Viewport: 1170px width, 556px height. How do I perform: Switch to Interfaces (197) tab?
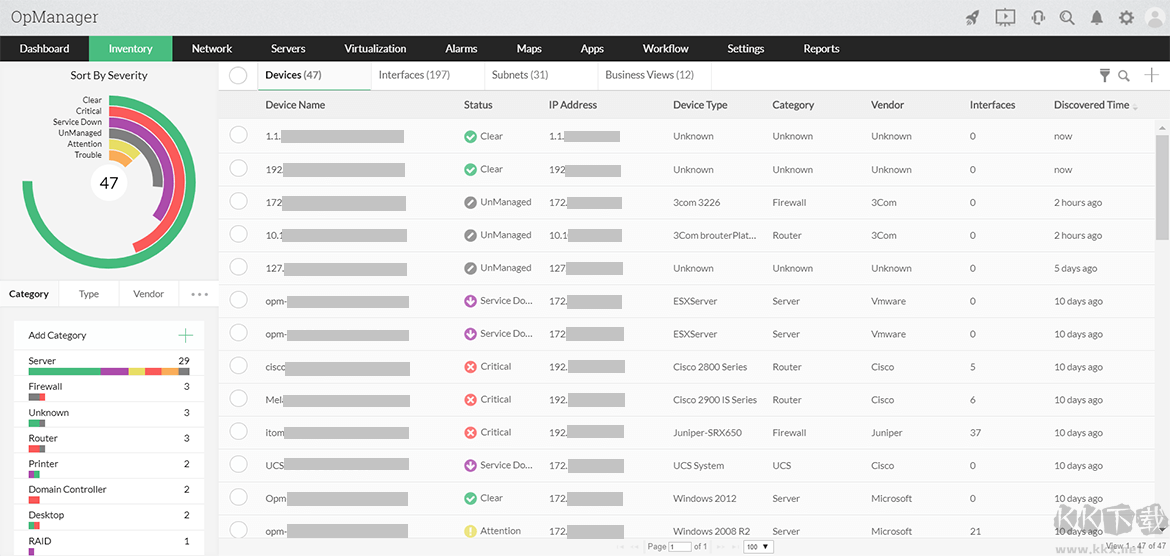414,75
